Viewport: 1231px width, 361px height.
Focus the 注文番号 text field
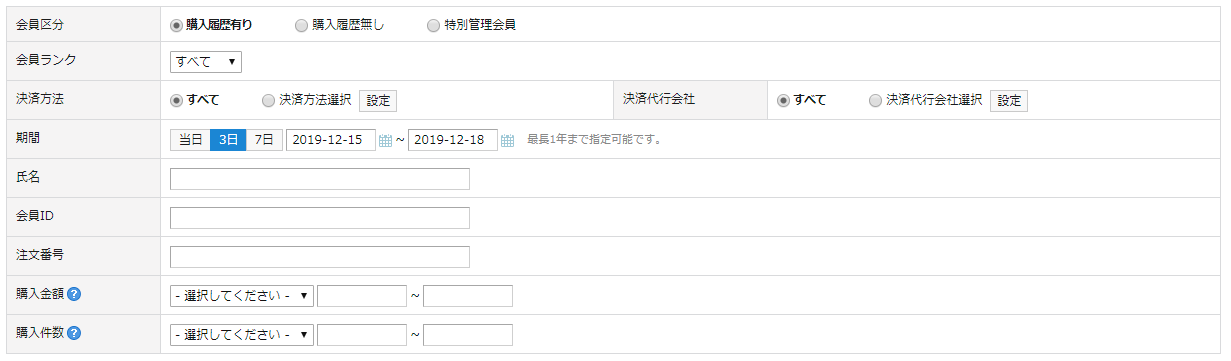click(320, 257)
